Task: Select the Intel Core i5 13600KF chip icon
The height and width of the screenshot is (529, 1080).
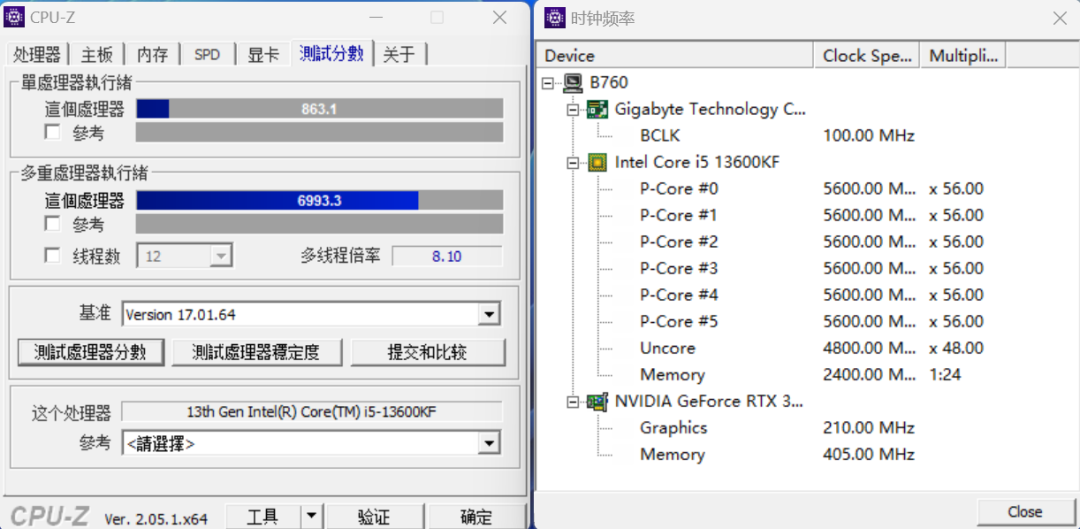Action: click(596, 162)
